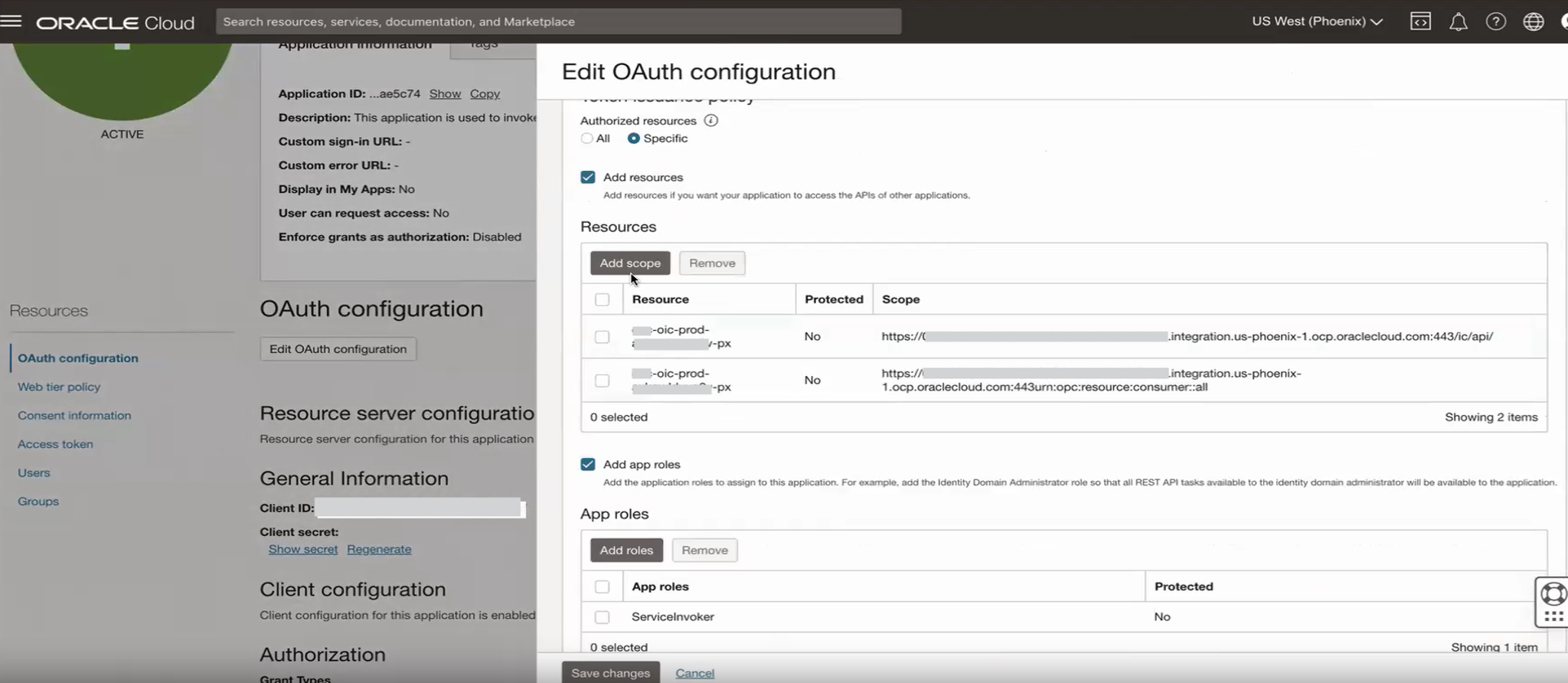The image size is (1568, 683).
Task: Open Access token in sidebar
Action: (x=55, y=444)
